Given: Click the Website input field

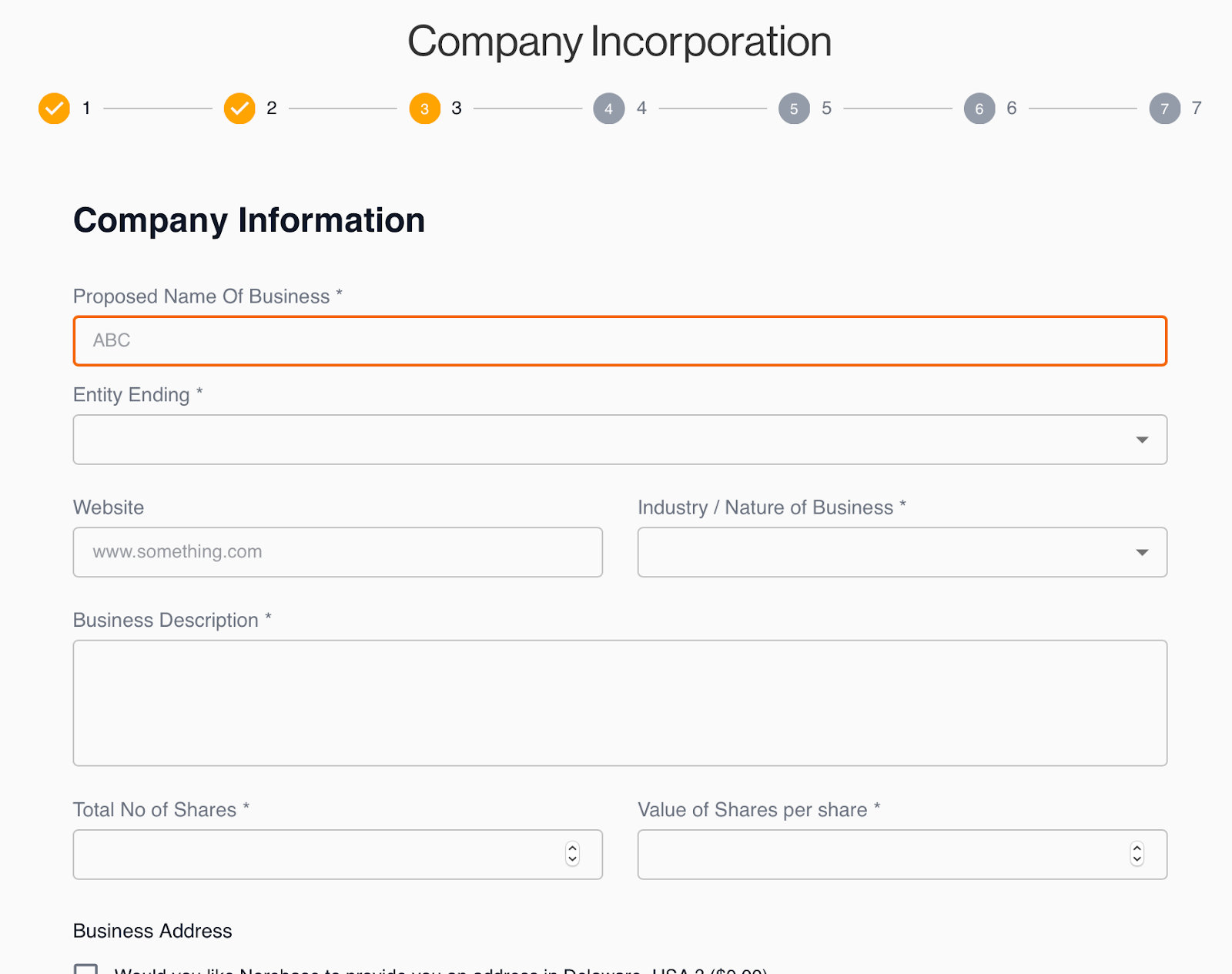Looking at the screenshot, I should [x=337, y=552].
